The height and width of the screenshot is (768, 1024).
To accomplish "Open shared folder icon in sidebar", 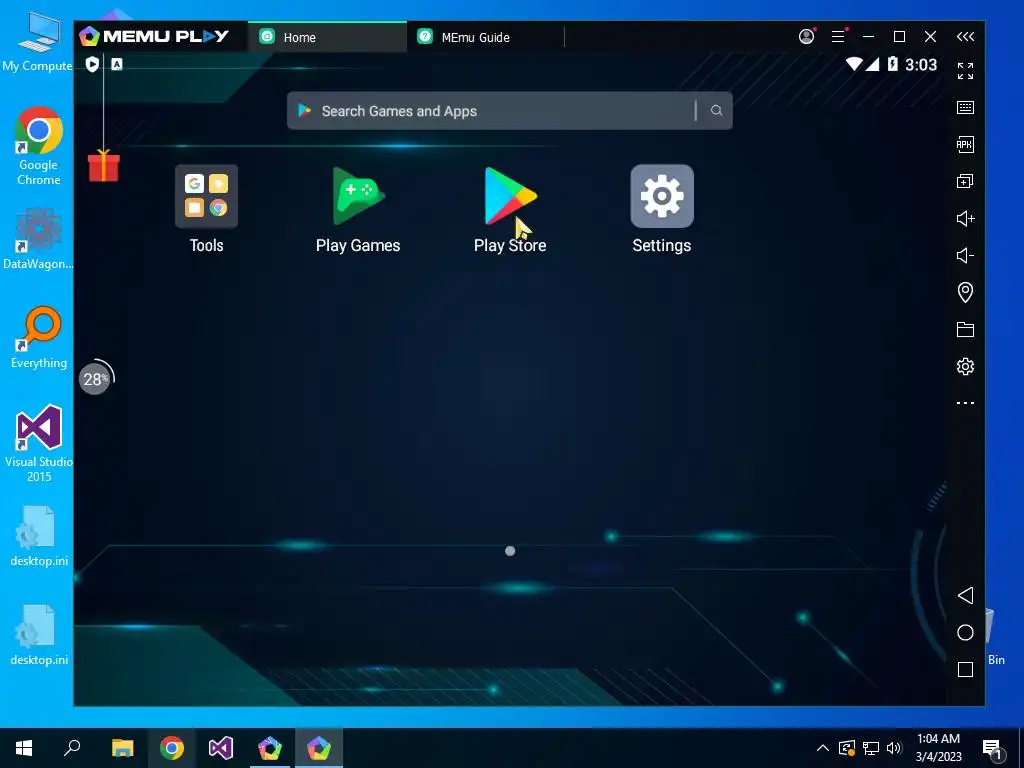I will [x=965, y=329].
